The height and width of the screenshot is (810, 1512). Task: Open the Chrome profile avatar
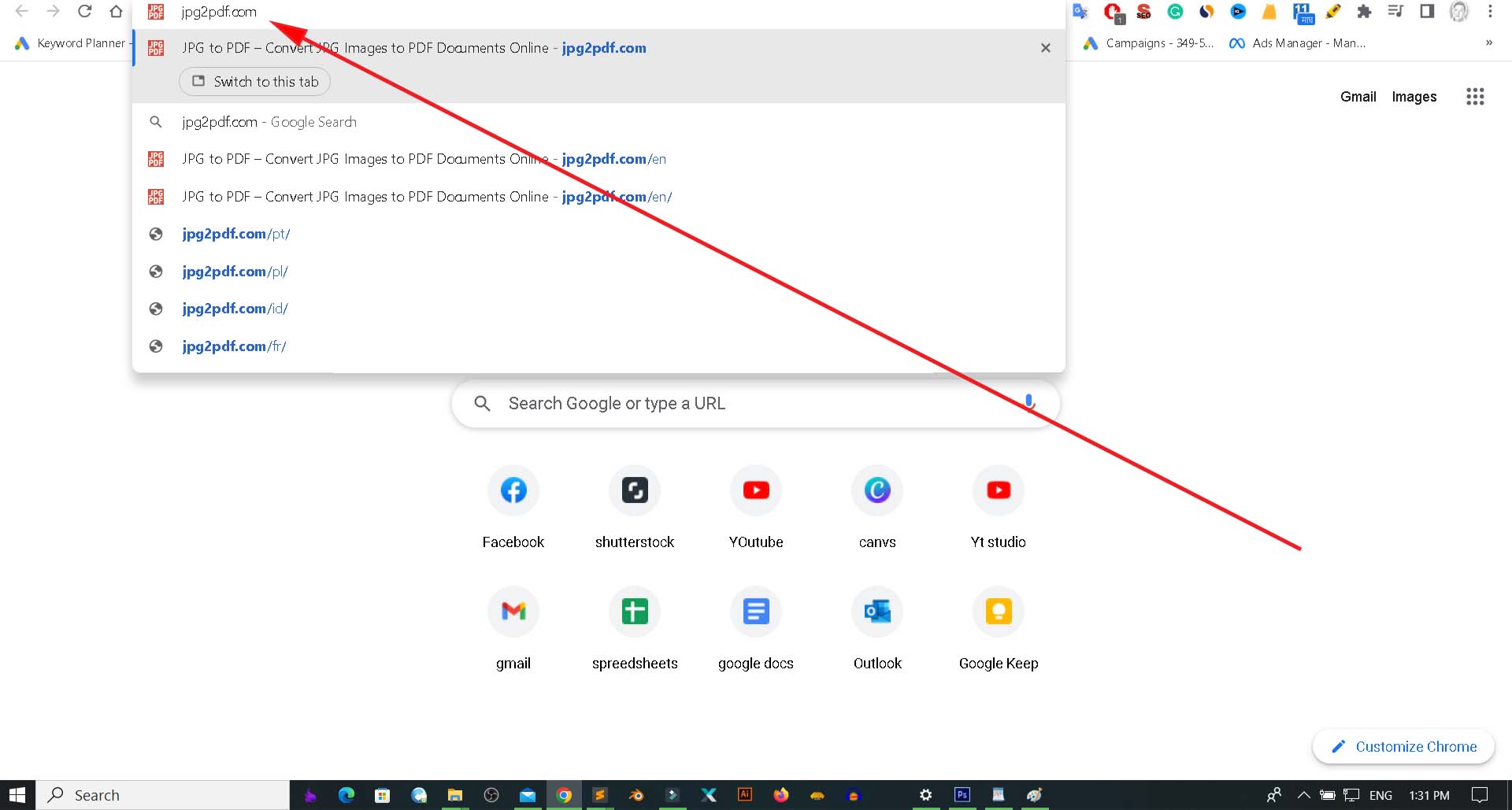coord(1458,11)
